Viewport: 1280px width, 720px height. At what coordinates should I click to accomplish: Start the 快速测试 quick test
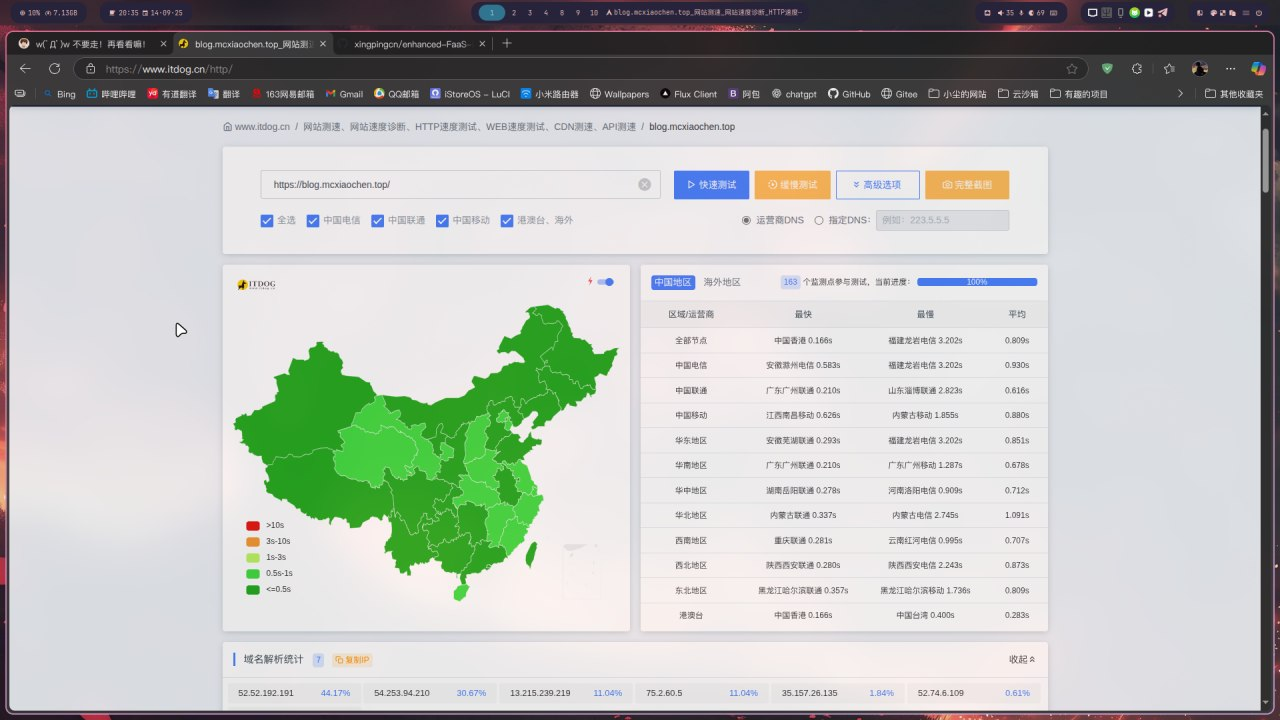pos(711,185)
